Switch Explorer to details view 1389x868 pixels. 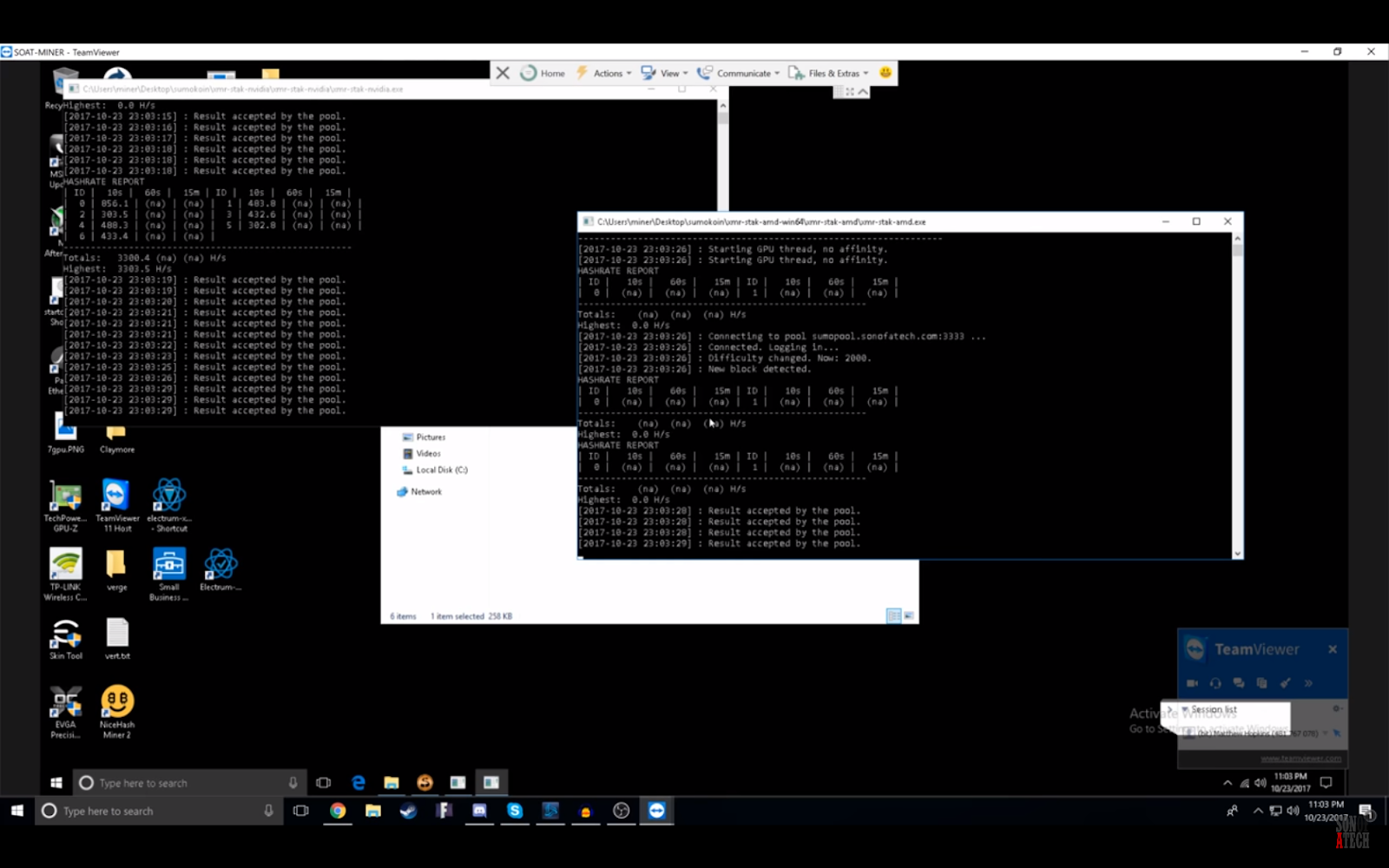tap(893, 615)
